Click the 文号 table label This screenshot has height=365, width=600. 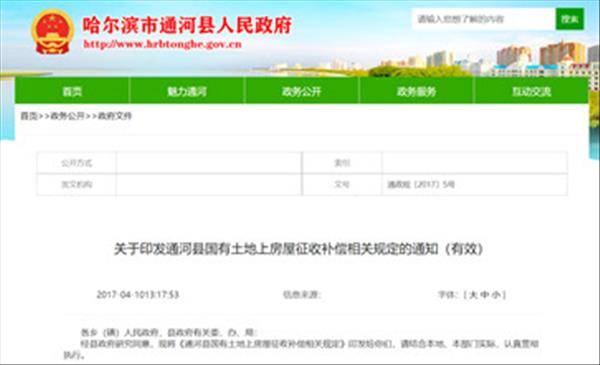342,184
